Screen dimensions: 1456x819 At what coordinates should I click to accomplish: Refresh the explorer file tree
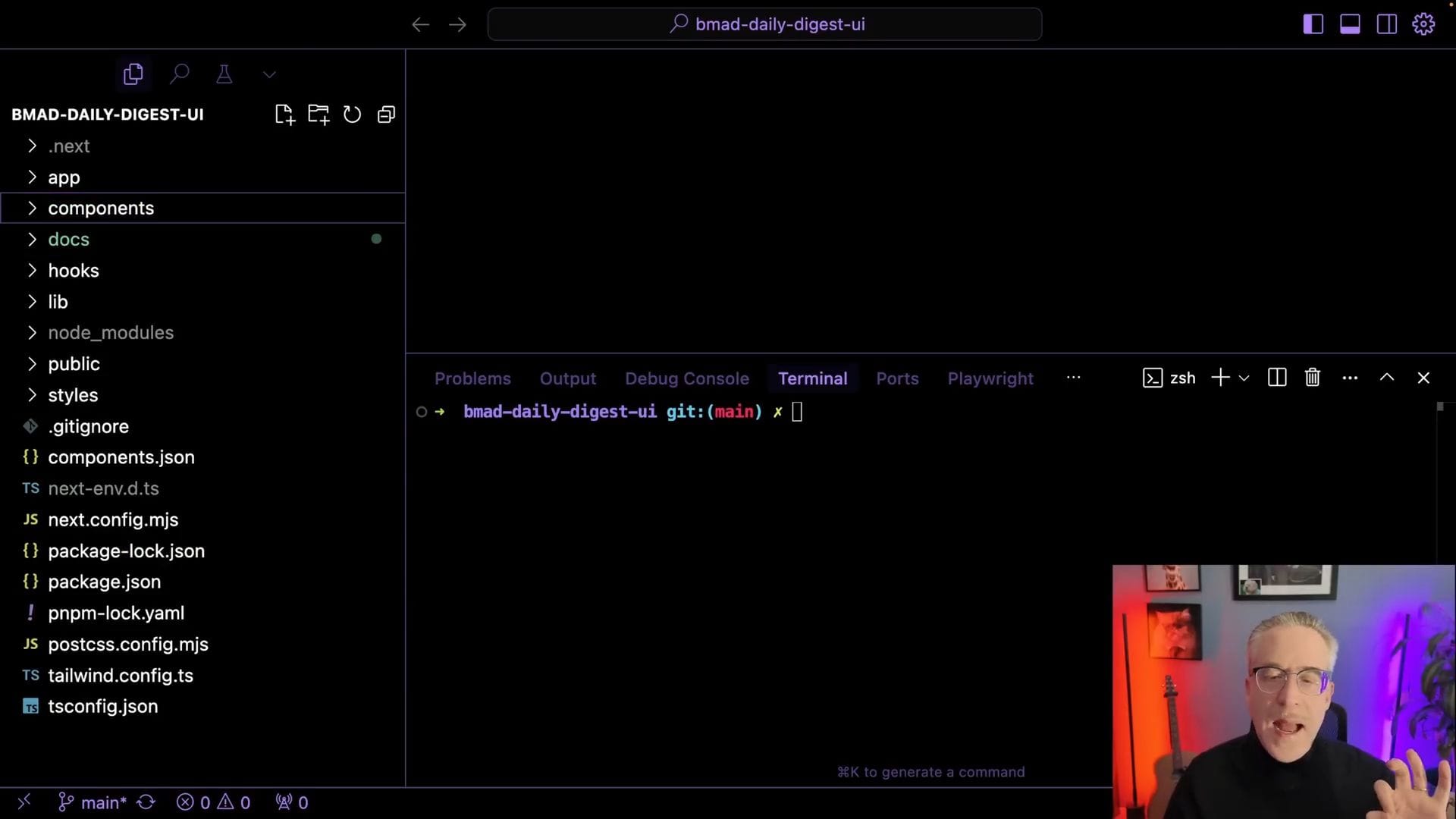[352, 115]
